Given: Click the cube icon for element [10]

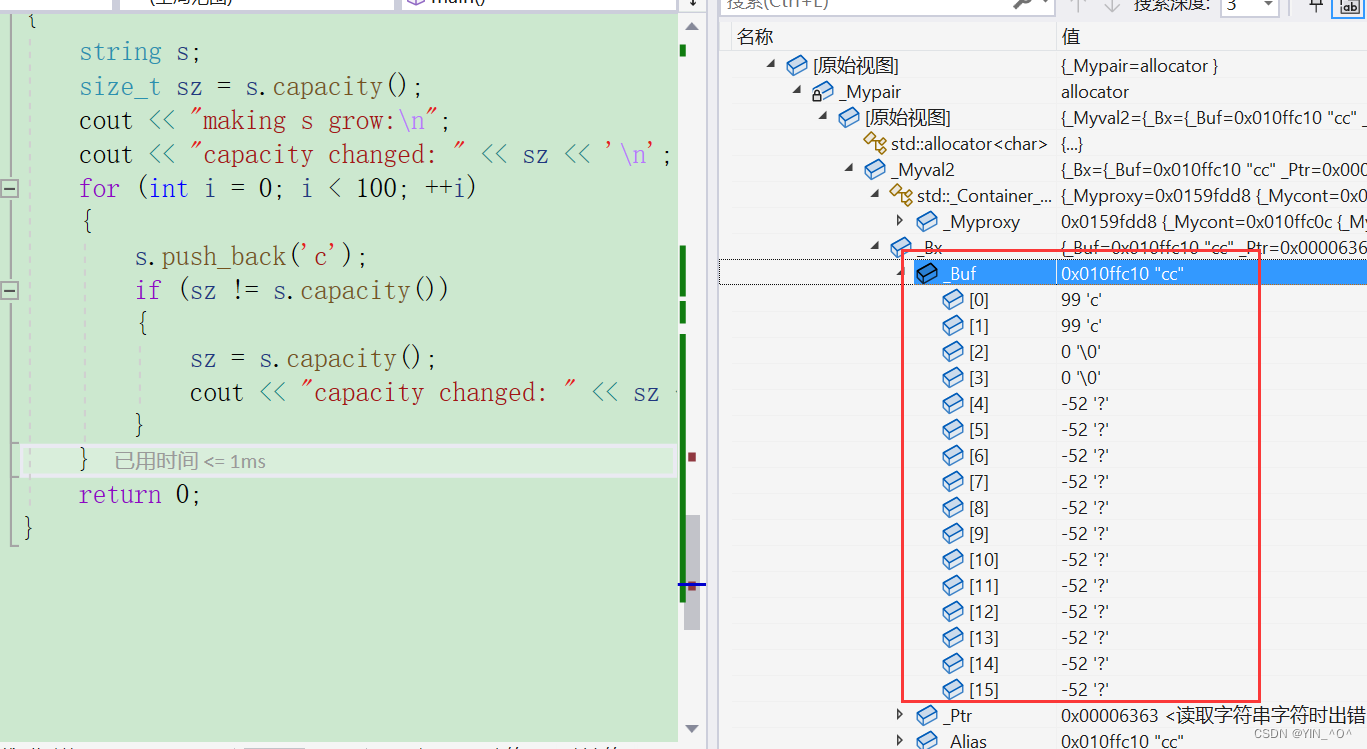Looking at the screenshot, I should point(953,560).
